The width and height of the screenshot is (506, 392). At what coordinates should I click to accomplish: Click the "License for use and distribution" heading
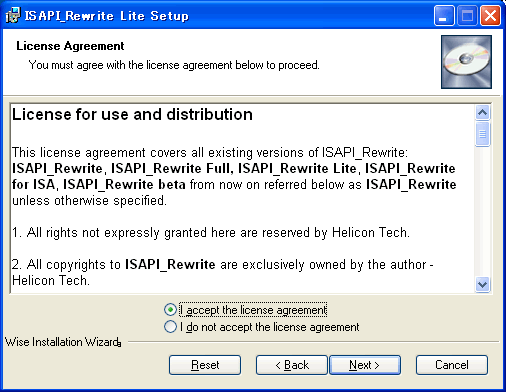pos(132,115)
